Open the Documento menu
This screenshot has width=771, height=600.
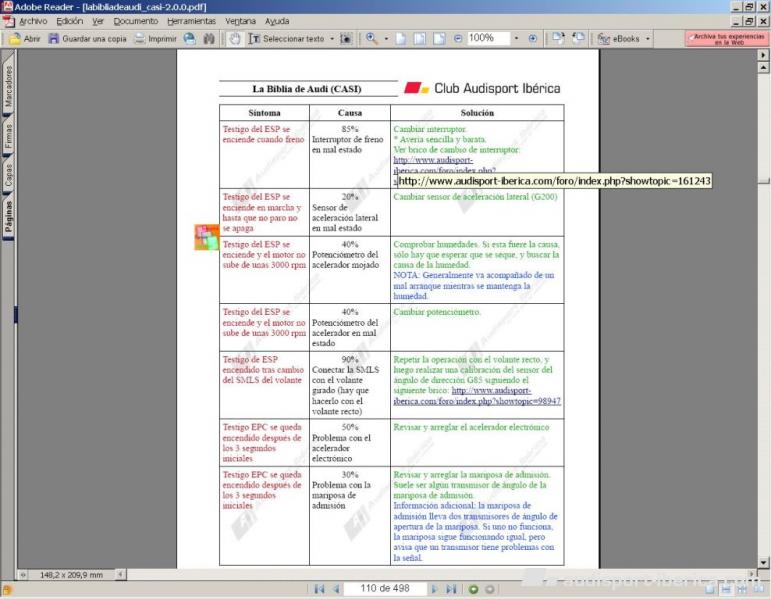tap(136, 21)
